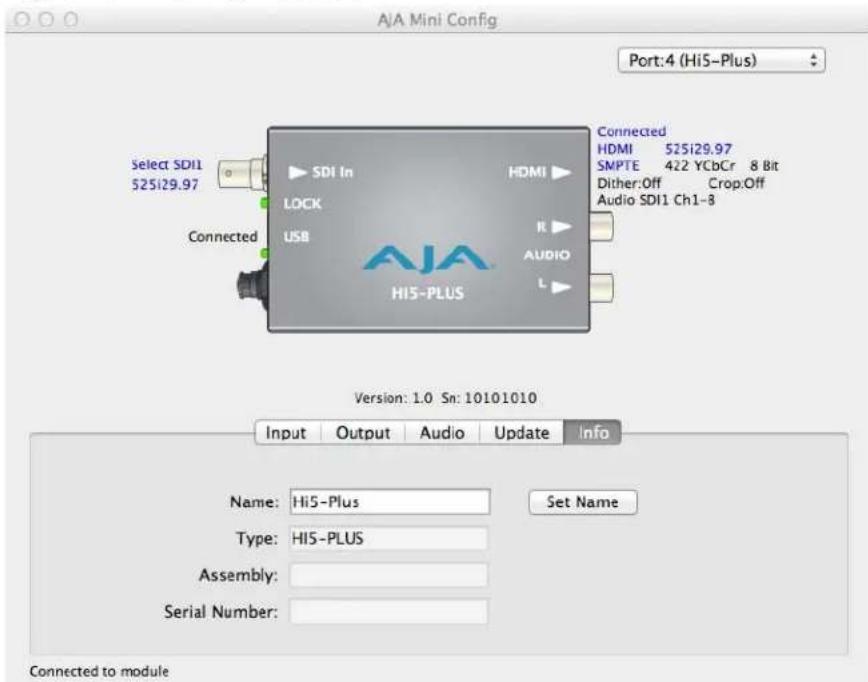Click the red close window button
The image size is (868, 682).
coord(22,19)
